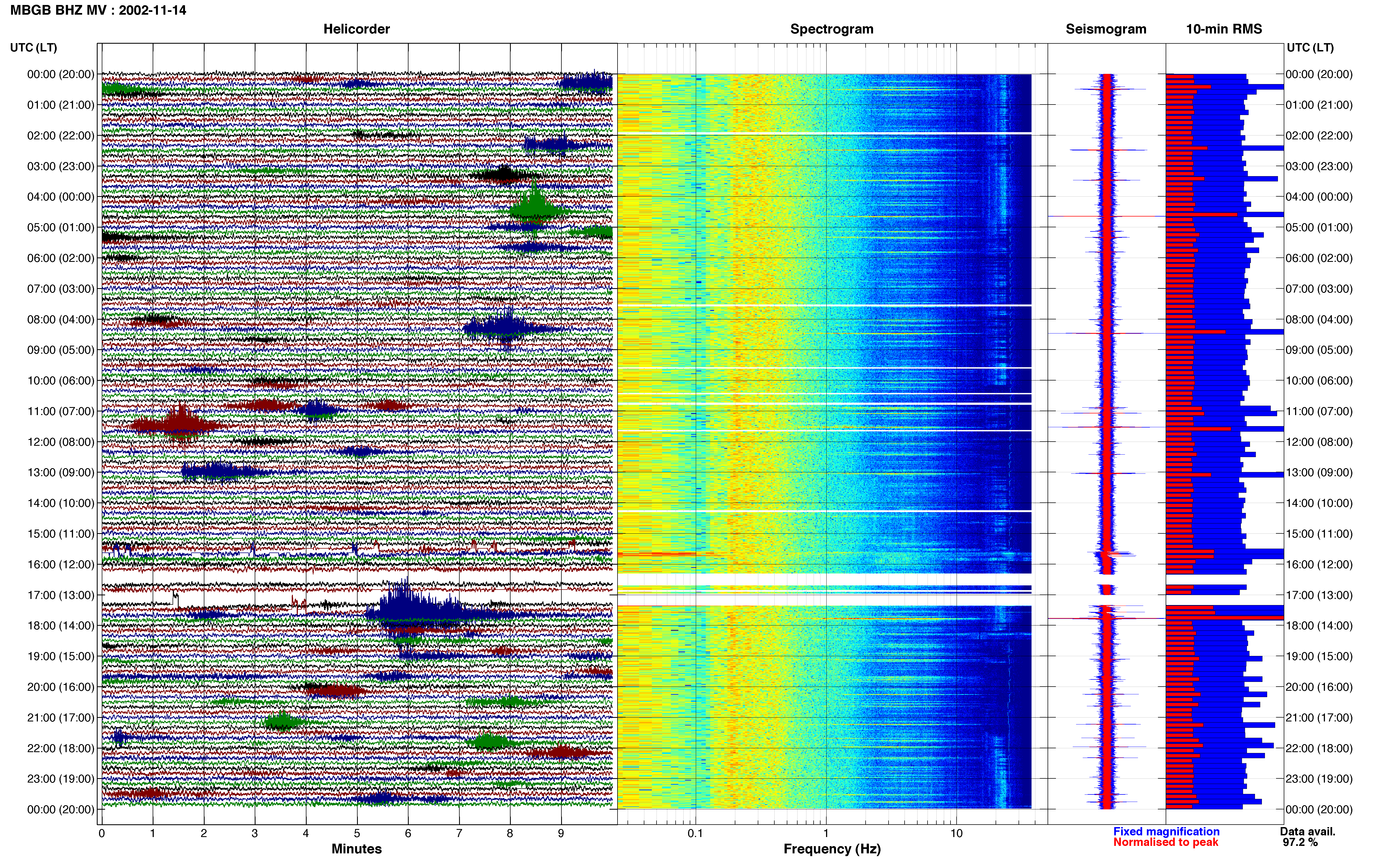Click Helicorder-side time label "06:00 (02:00)"
Viewport: 1388px width, 868px height.
61,258
